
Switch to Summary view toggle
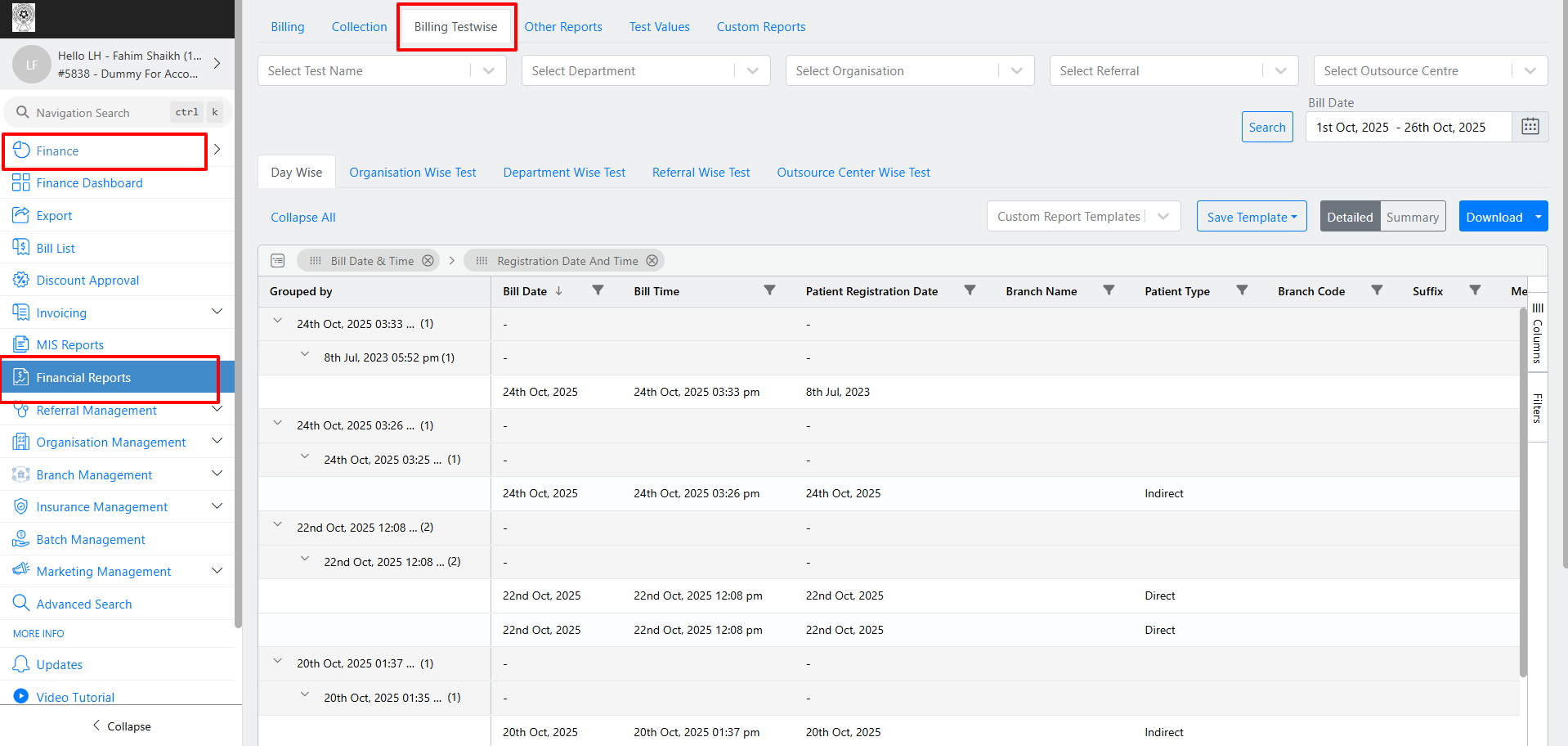tap(1412, 217)
